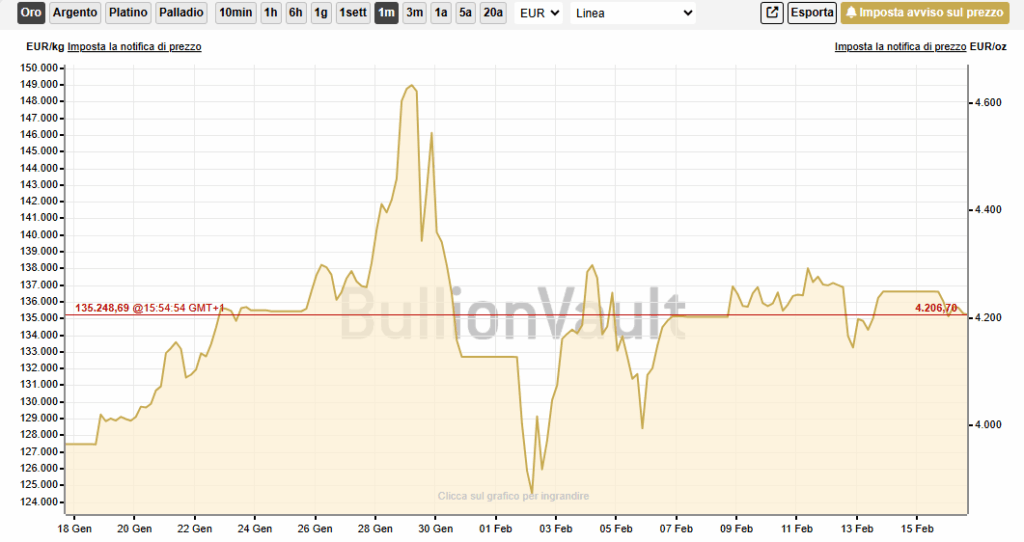The image size is (1024, 542).
Task: Choose the Platino metal option
Action: (x=128, y=13)
